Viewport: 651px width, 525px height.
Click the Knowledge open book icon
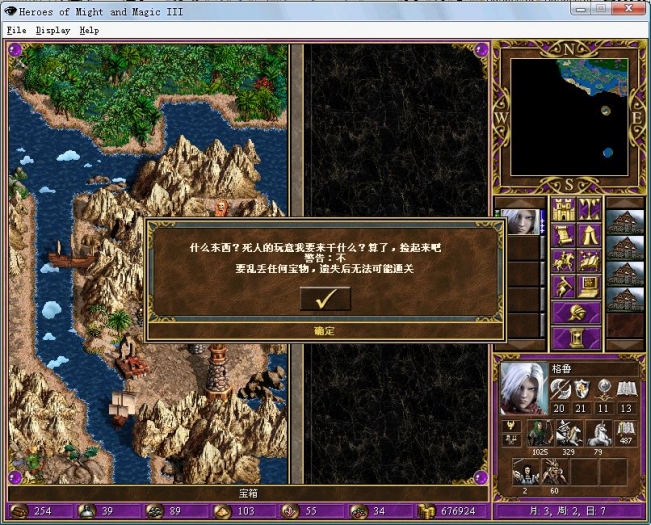tap(626, 389)
